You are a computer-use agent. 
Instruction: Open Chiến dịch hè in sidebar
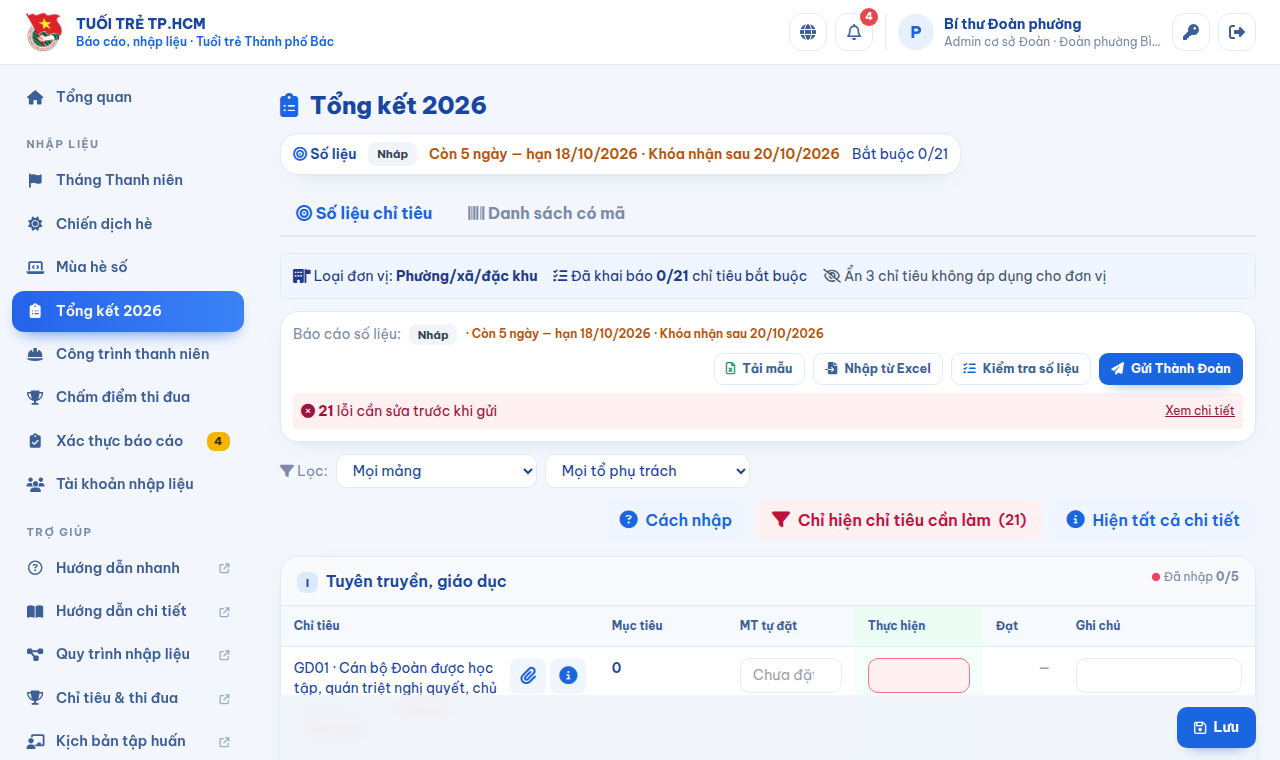[128, 224]
